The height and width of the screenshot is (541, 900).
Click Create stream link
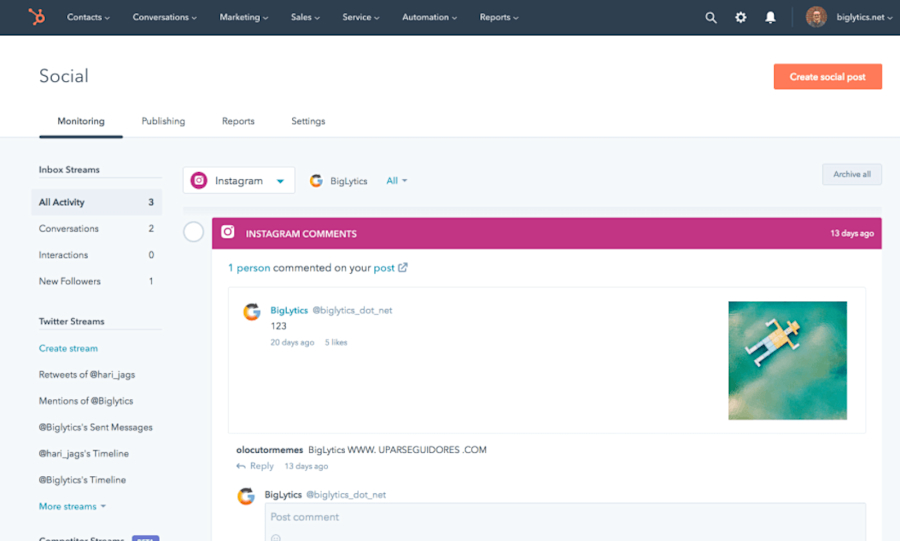coord(68,348)
